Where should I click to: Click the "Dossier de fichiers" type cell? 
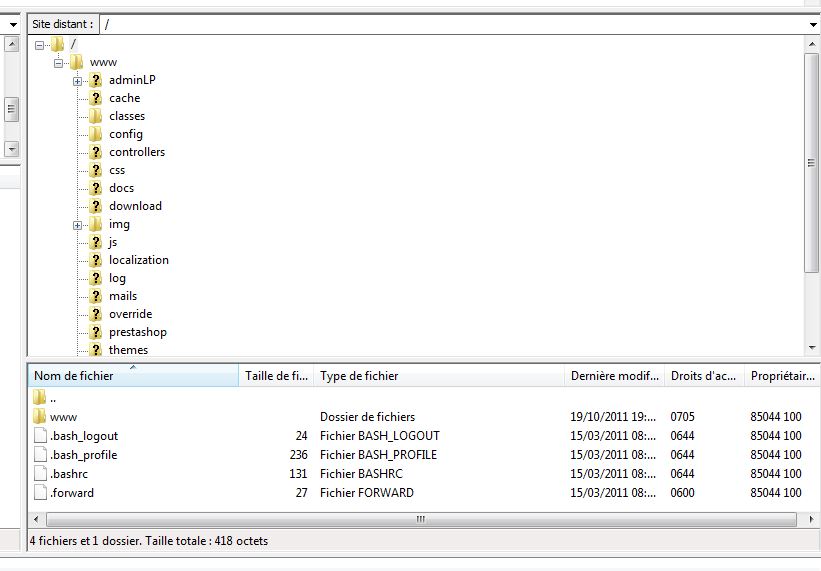(368, 417)
